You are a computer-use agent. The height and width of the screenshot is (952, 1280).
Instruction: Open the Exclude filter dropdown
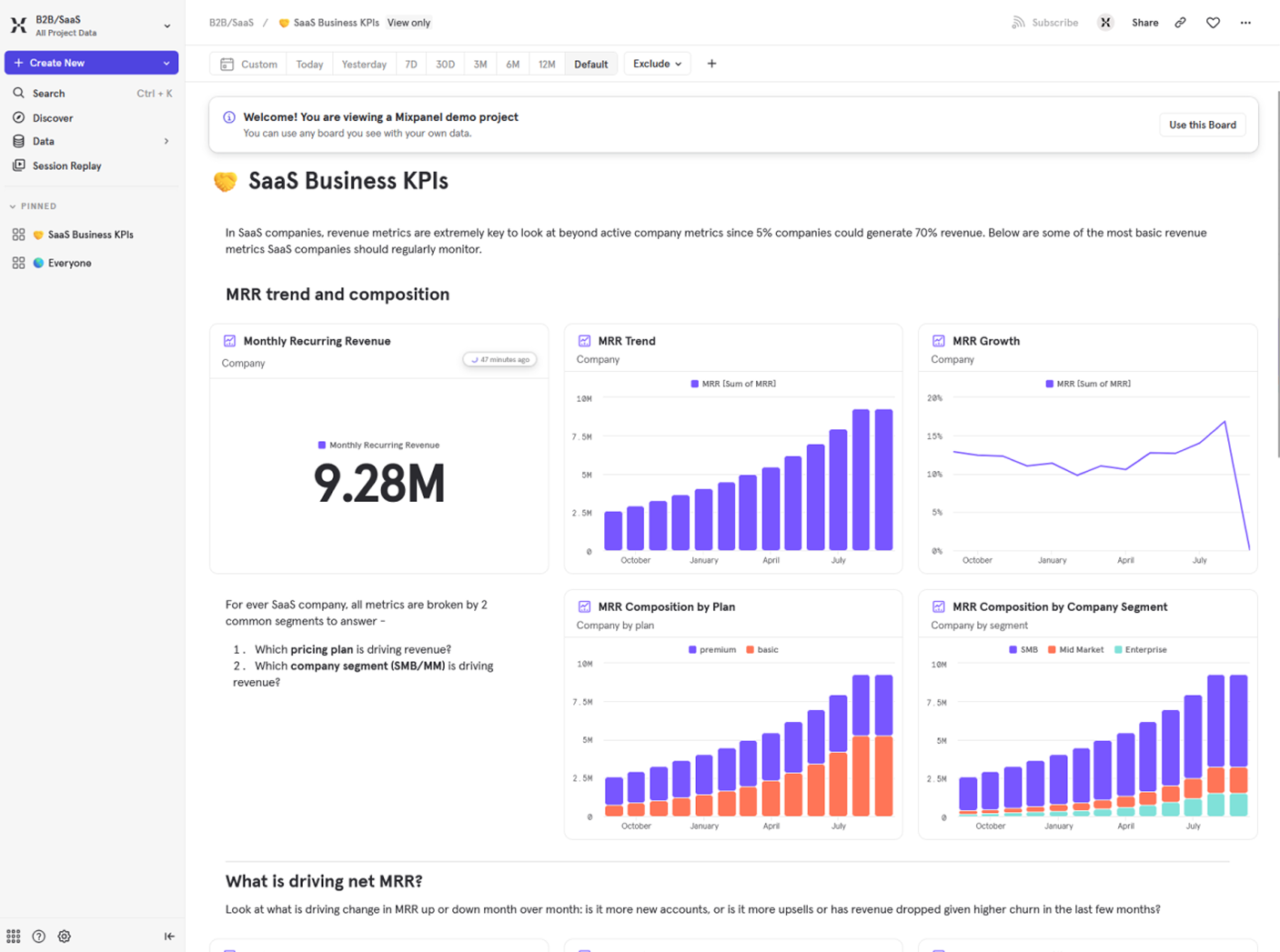point(657,63)
